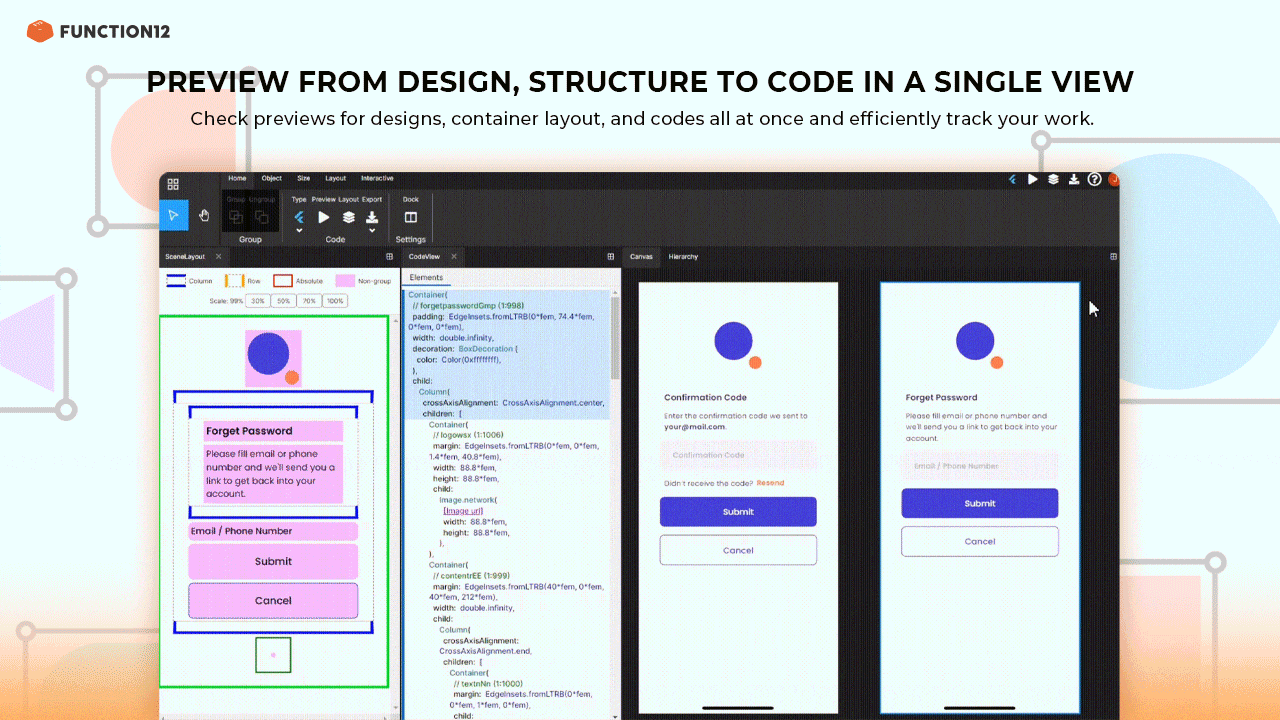Screen dimensions: 1280x720
Task: Click Submit on the Confirmation Code screen
Action: coord(738,512)
